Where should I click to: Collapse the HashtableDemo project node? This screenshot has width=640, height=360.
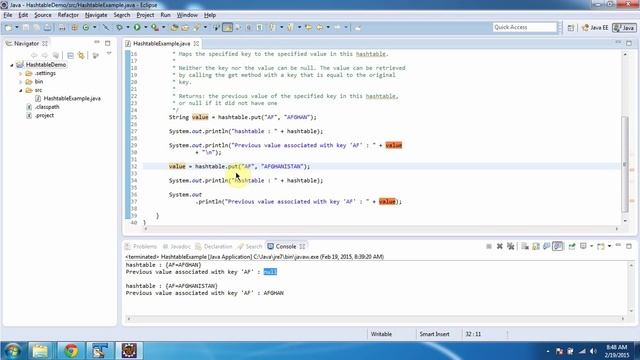12,65
